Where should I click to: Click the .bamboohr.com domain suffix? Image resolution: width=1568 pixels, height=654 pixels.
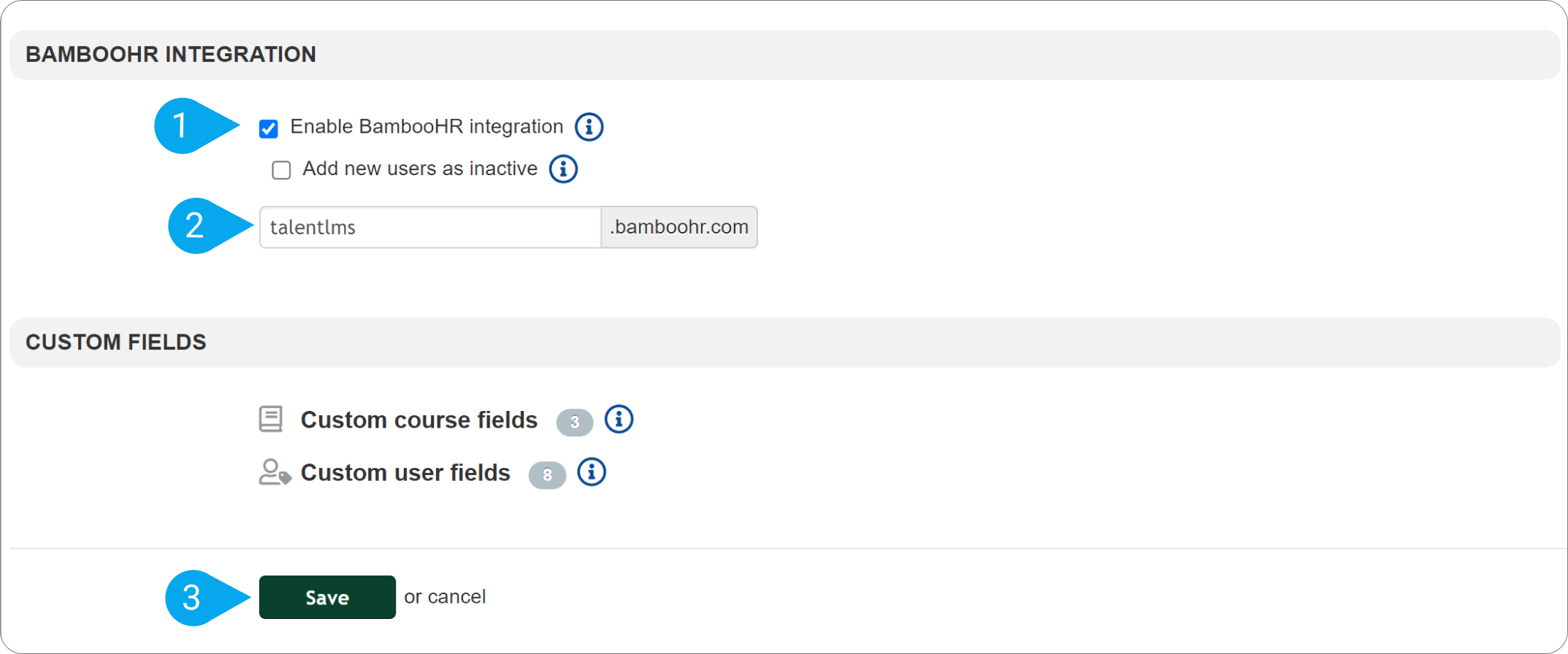679,228
